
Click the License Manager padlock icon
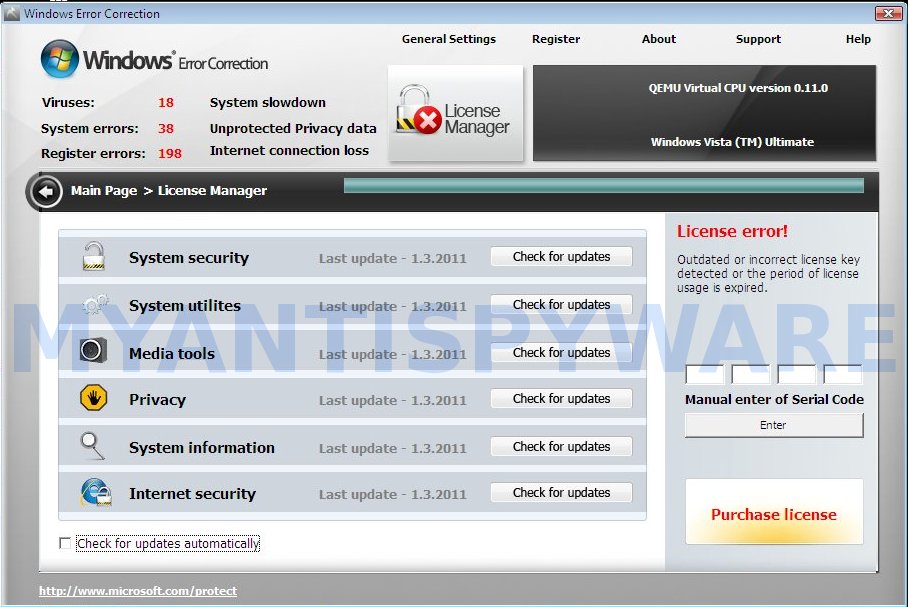coord(418,110)
